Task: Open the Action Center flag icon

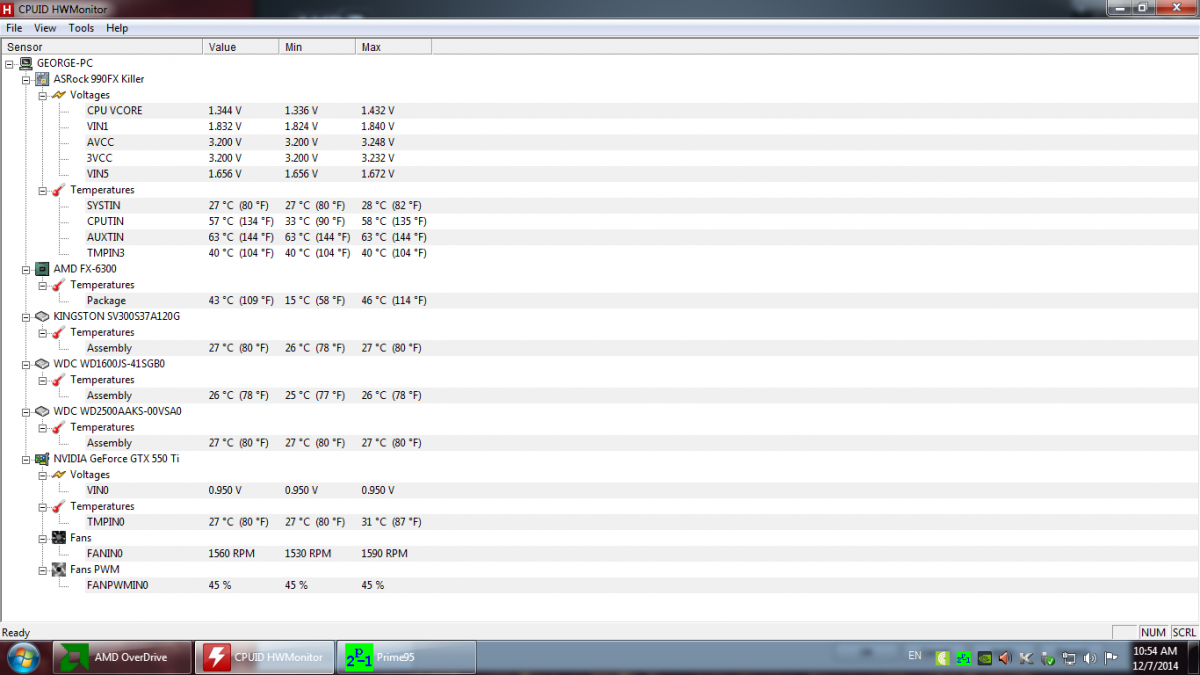Action: pos(1110,658)
